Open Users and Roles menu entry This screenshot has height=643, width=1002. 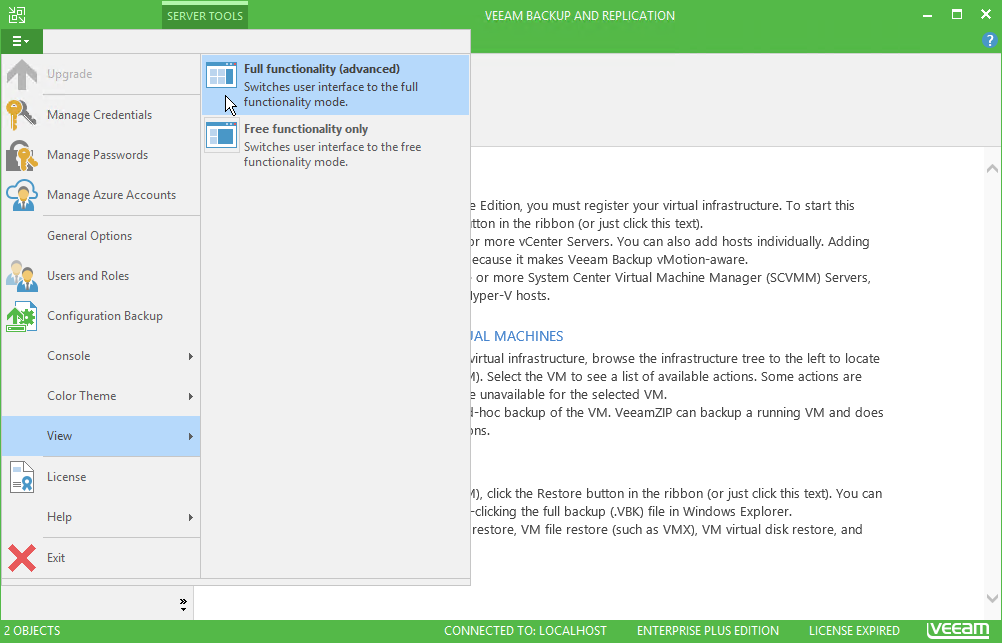101,276
